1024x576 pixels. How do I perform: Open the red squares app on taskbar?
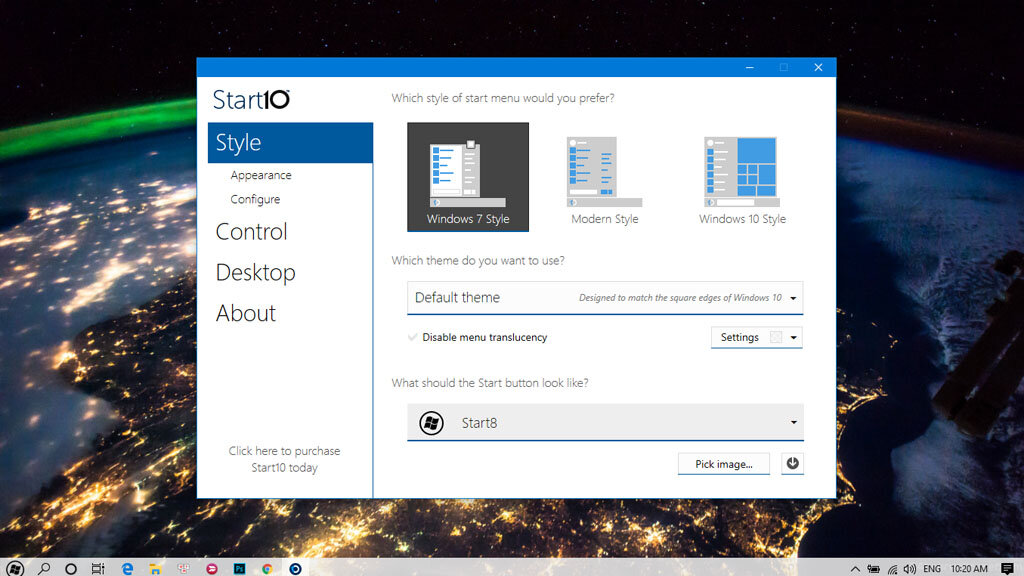pyautogui.click(x=184, y=569)
